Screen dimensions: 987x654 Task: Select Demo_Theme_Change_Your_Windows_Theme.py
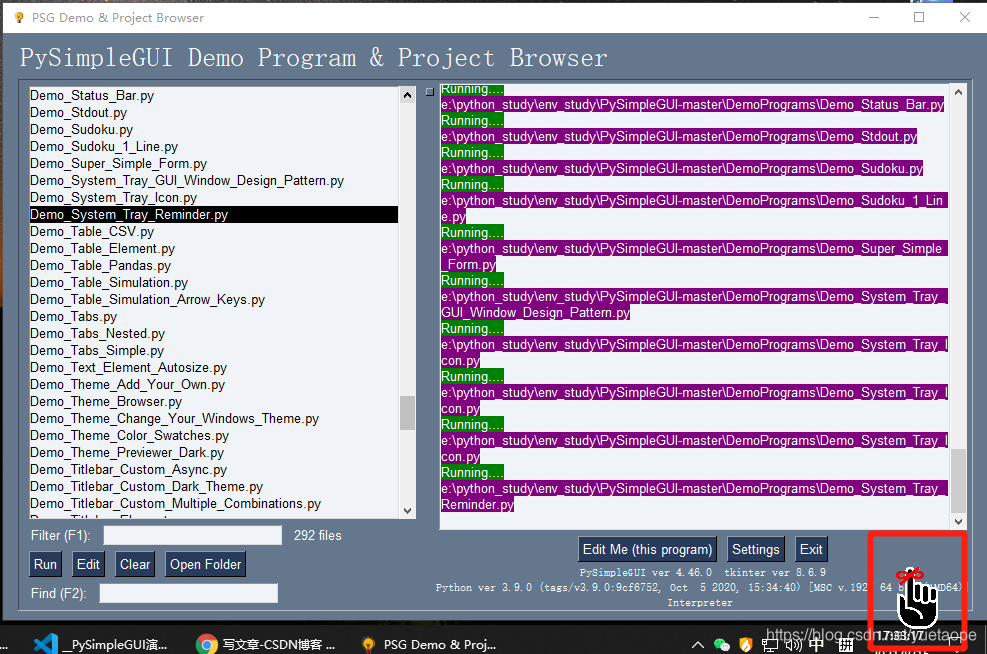pyautogui.click(x=214, y=419)
